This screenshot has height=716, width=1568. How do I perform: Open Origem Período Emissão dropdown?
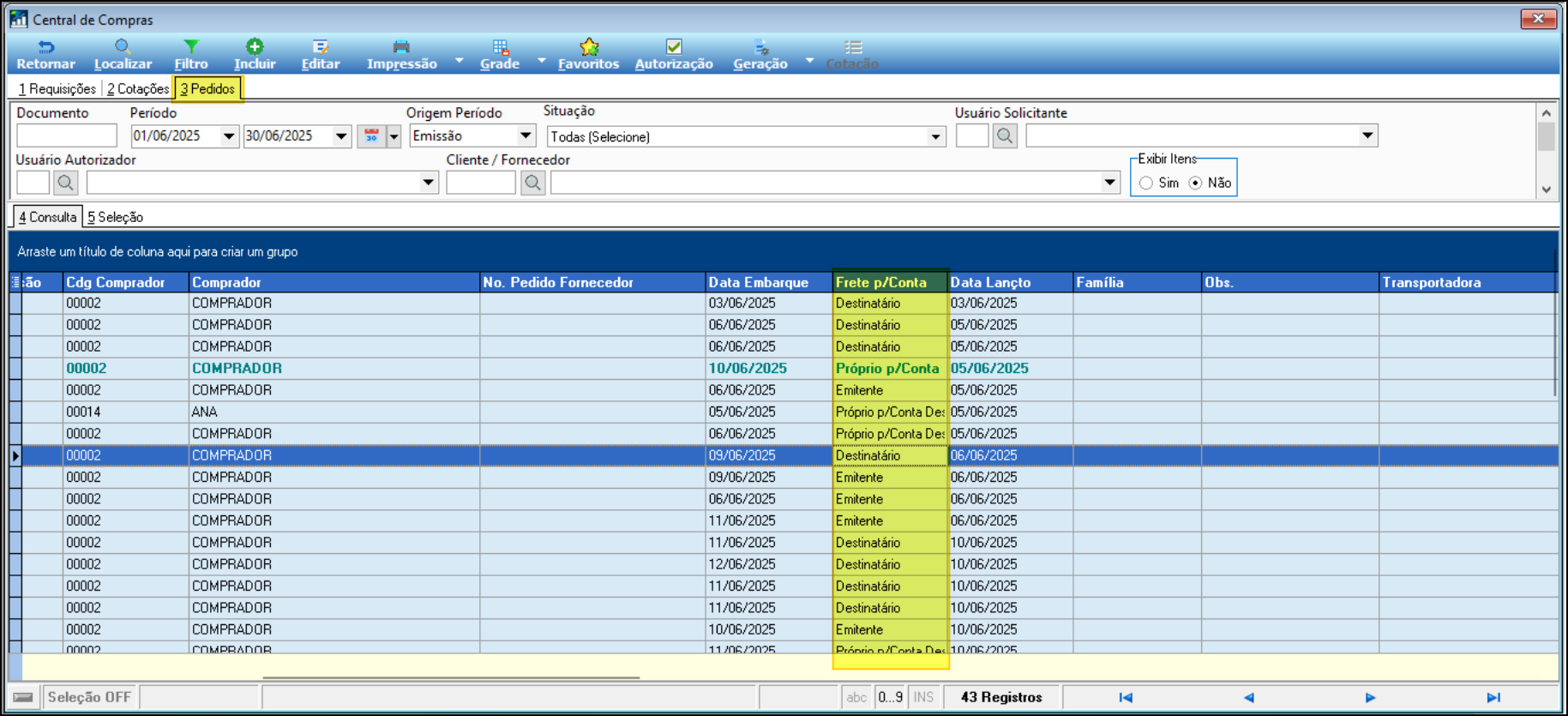click(526, 135)
